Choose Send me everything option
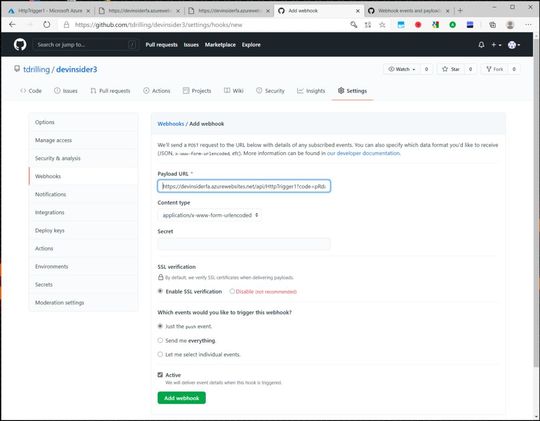540x421 pixels. click(160, 340)
